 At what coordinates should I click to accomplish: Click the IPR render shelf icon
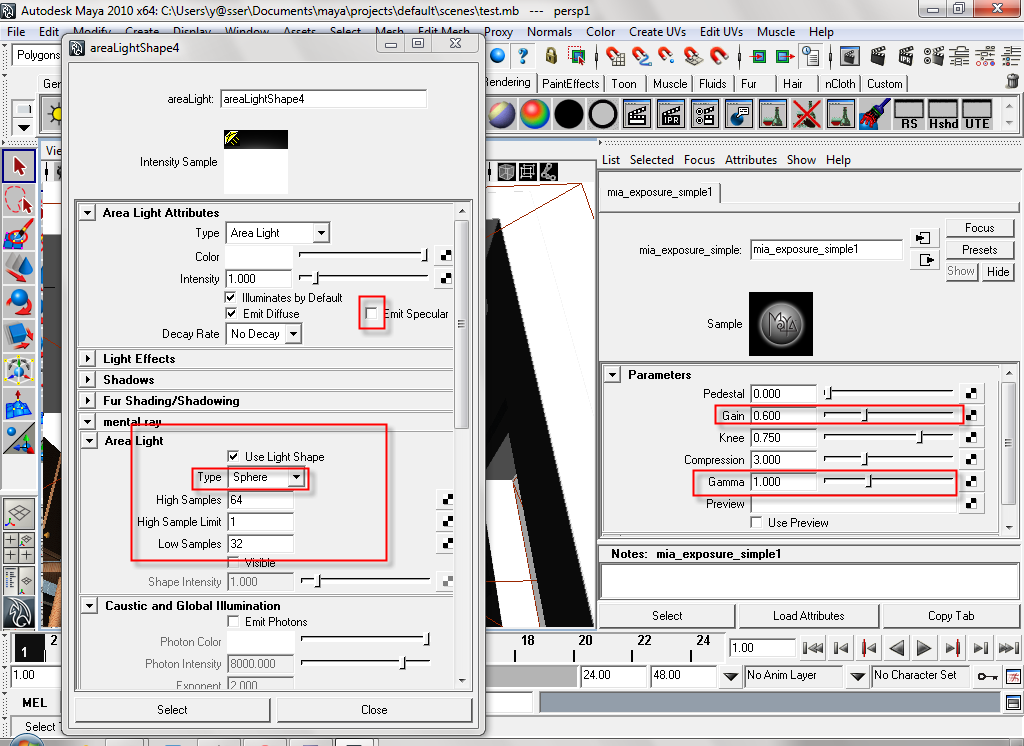tap(671, 116)
